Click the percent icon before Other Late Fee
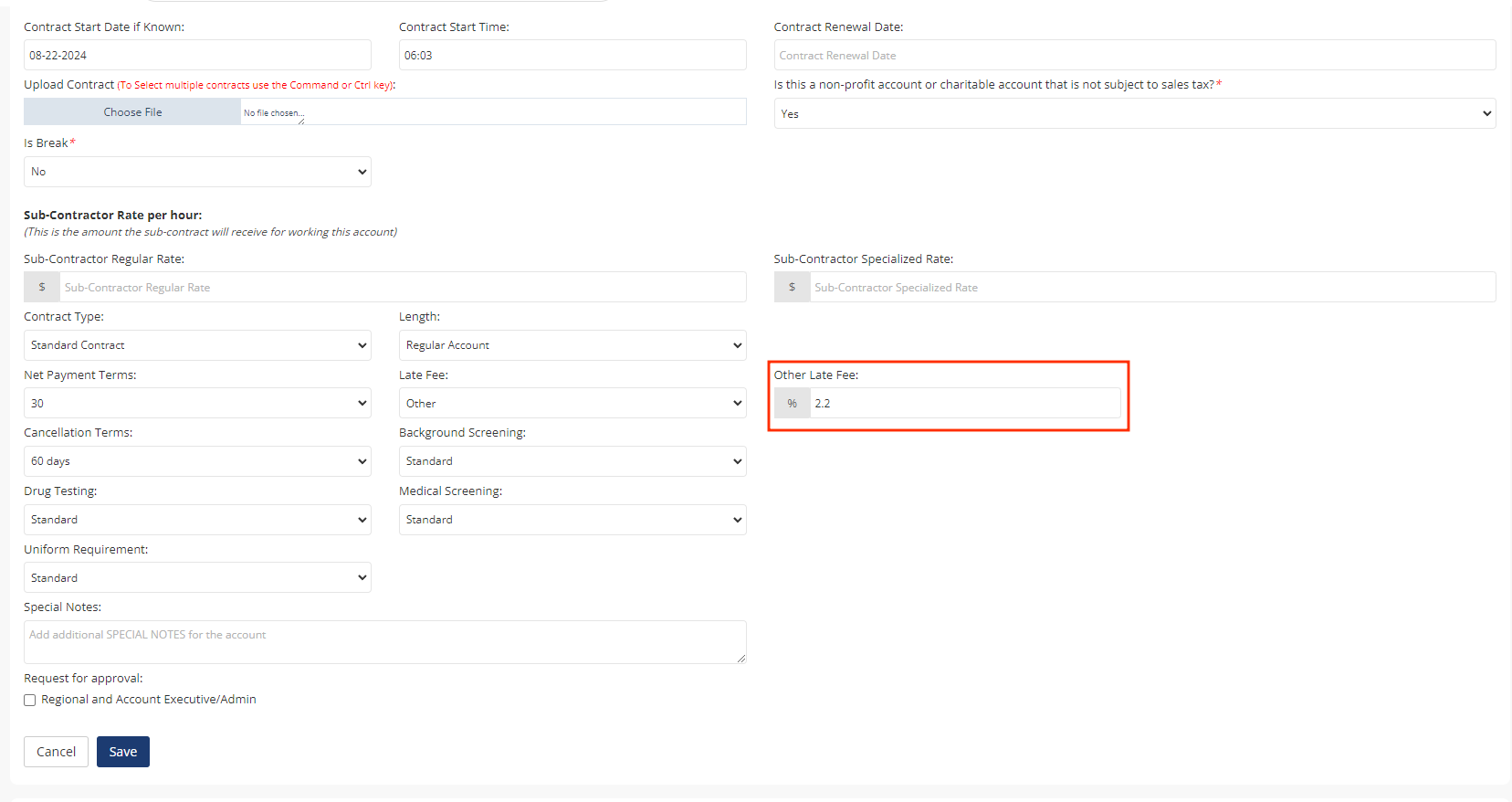 pyautogui.click(x=793, y=403)
